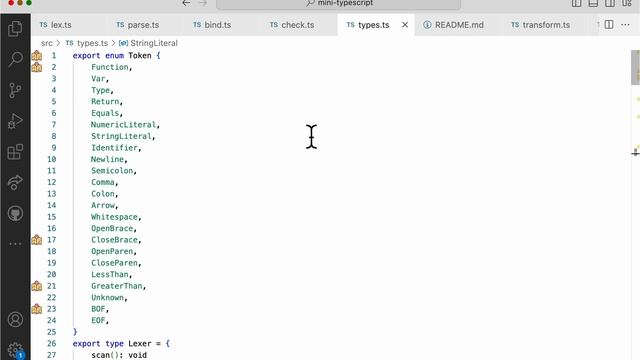Click the mini-typescript command center search box
The height and width of the screenshot is (360, 640).
click(338, 4)
